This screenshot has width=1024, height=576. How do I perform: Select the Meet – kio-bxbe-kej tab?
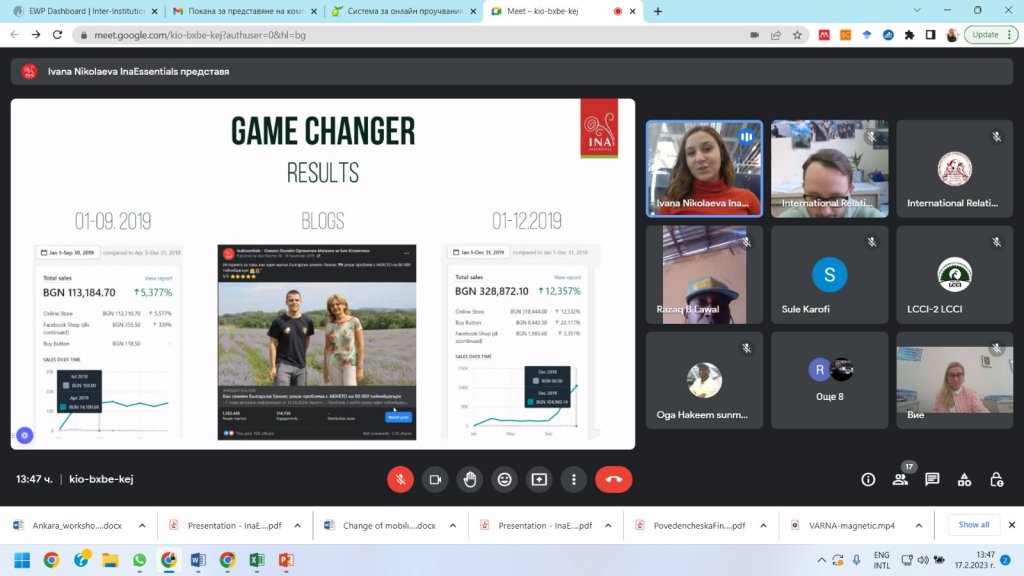563,11
